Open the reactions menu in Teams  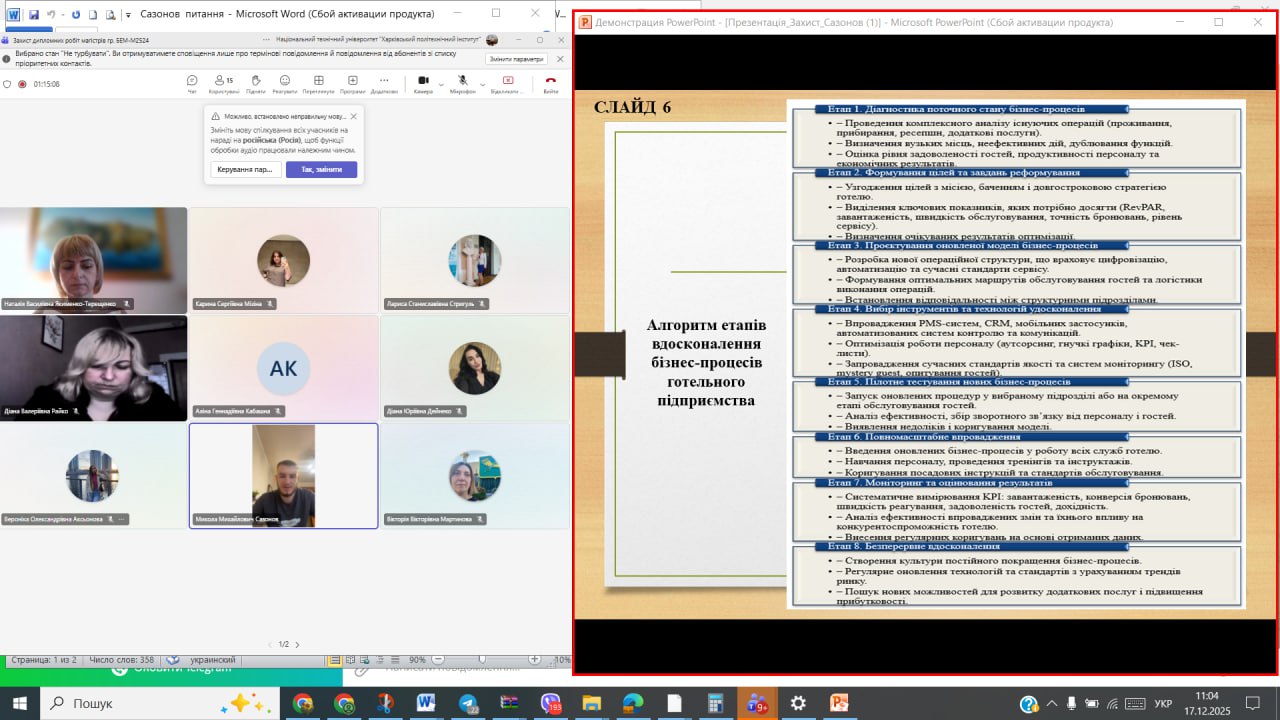point(285,82)
